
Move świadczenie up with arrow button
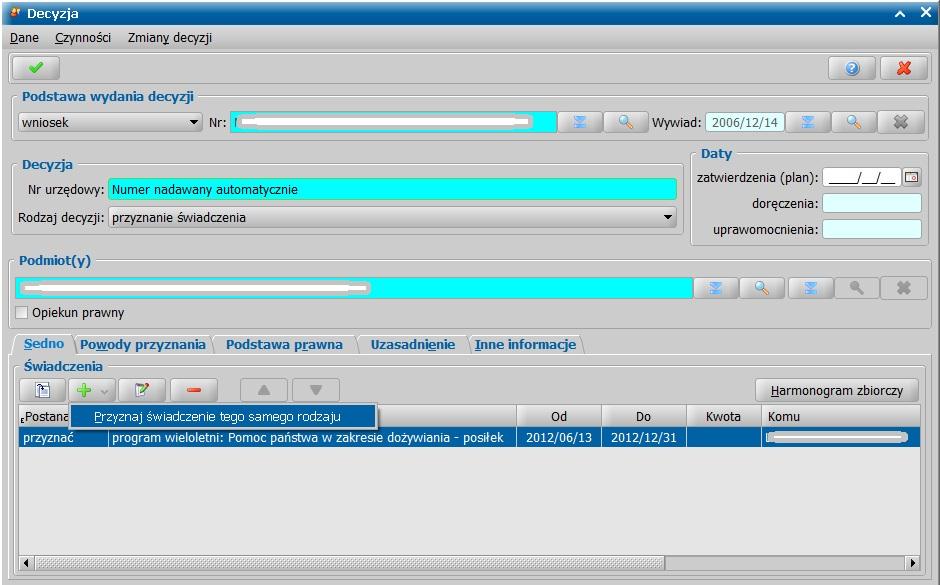264,390
